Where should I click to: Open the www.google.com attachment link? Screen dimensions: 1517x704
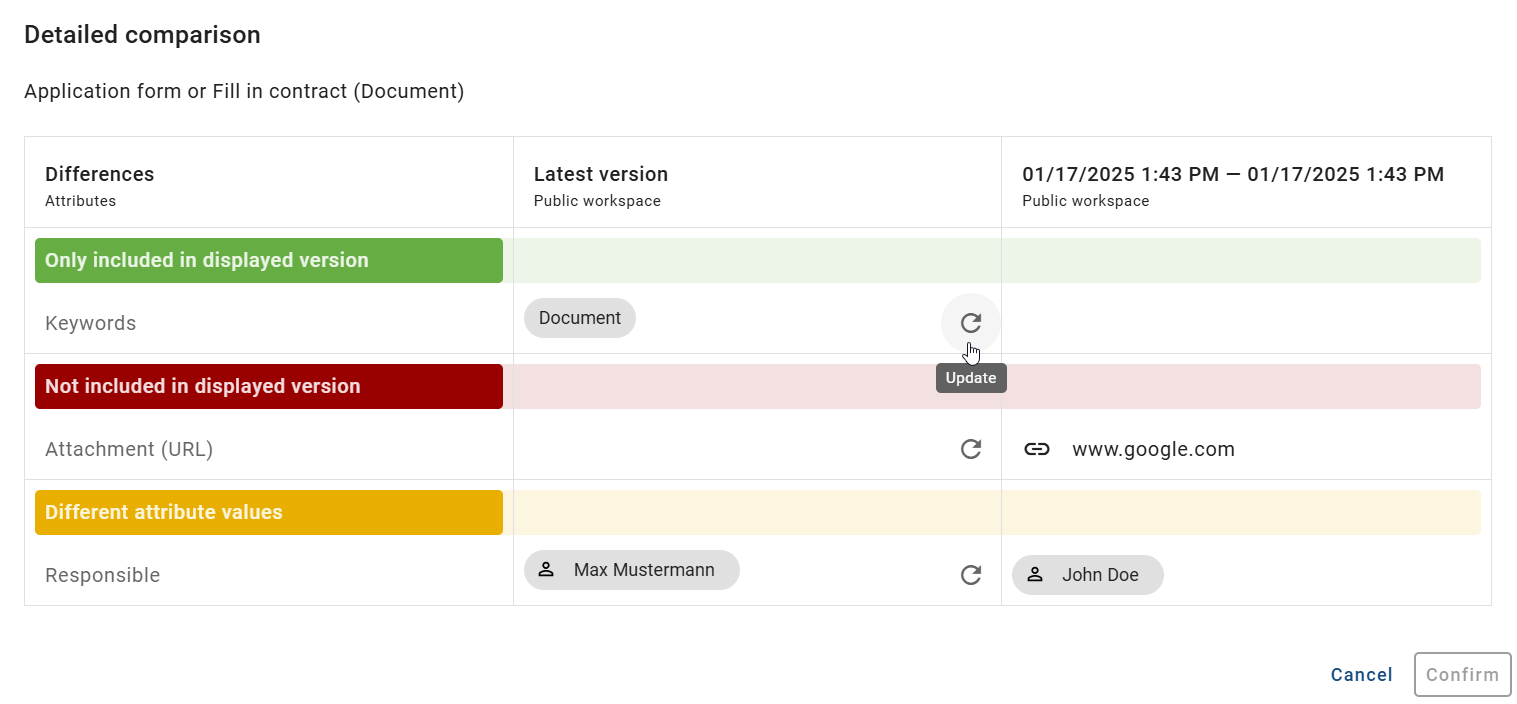(x=1153, y=449)
